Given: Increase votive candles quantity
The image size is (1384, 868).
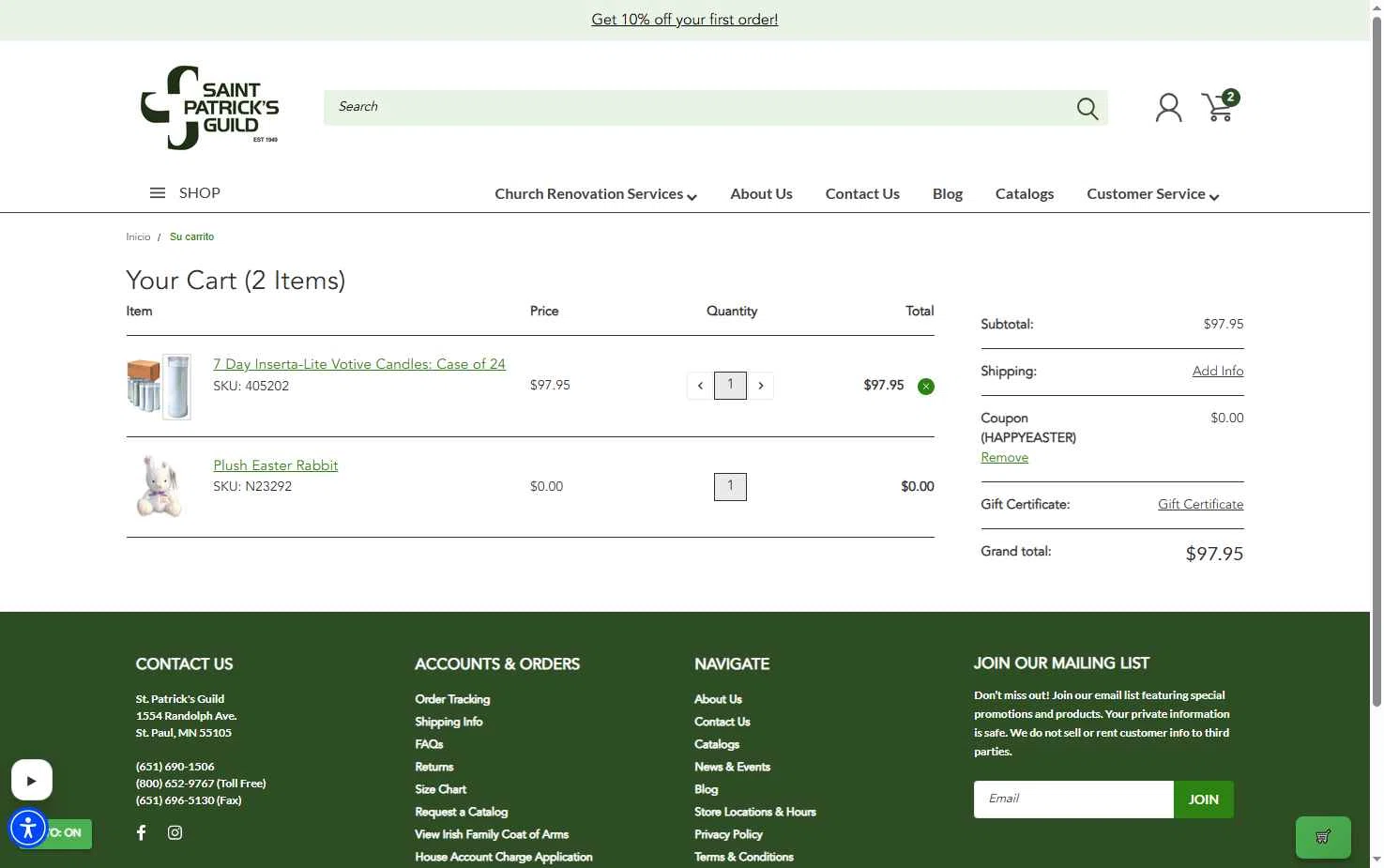Looking at the screenshot, I should [761, 386].
